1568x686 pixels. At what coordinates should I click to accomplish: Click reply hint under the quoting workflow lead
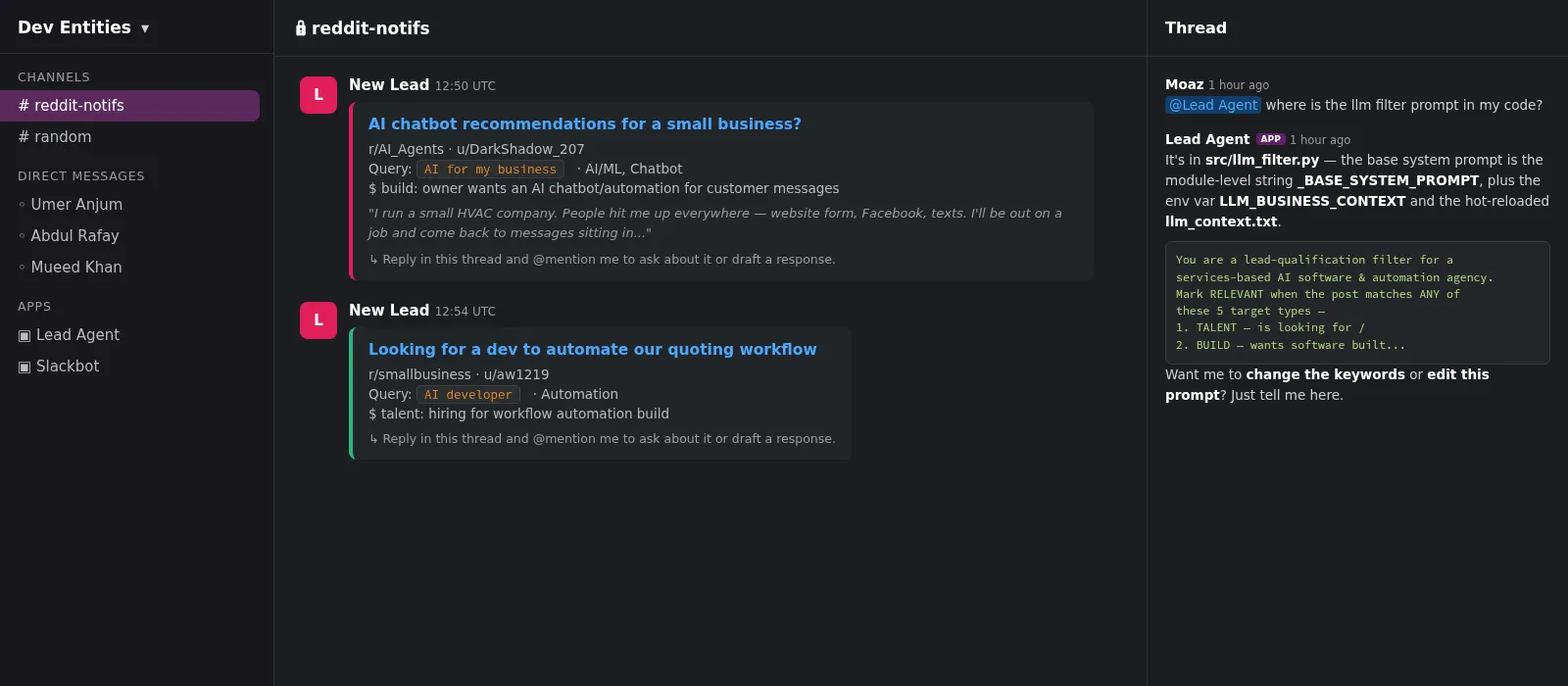[602, 439]
